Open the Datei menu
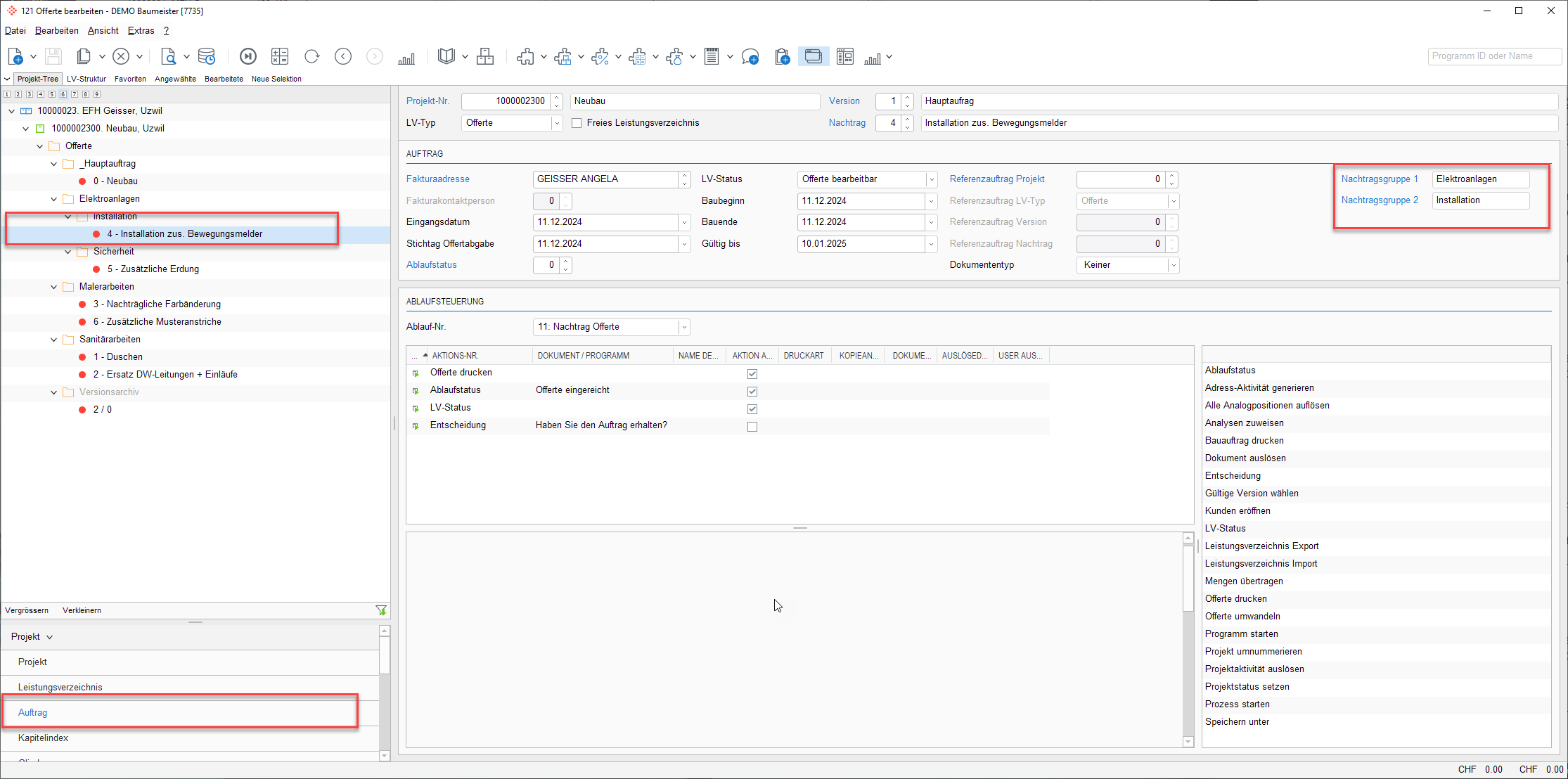The image size is (1568, 779). (15, 31)
